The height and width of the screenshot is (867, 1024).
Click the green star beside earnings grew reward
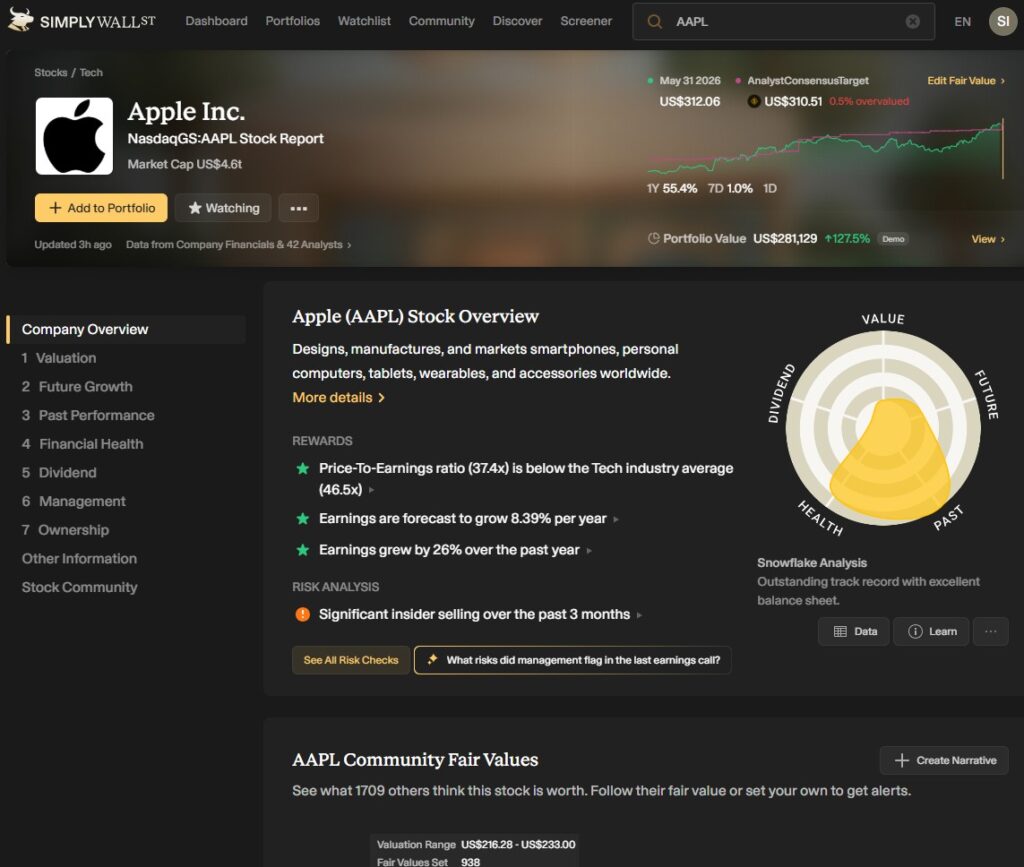pos(302,550)
